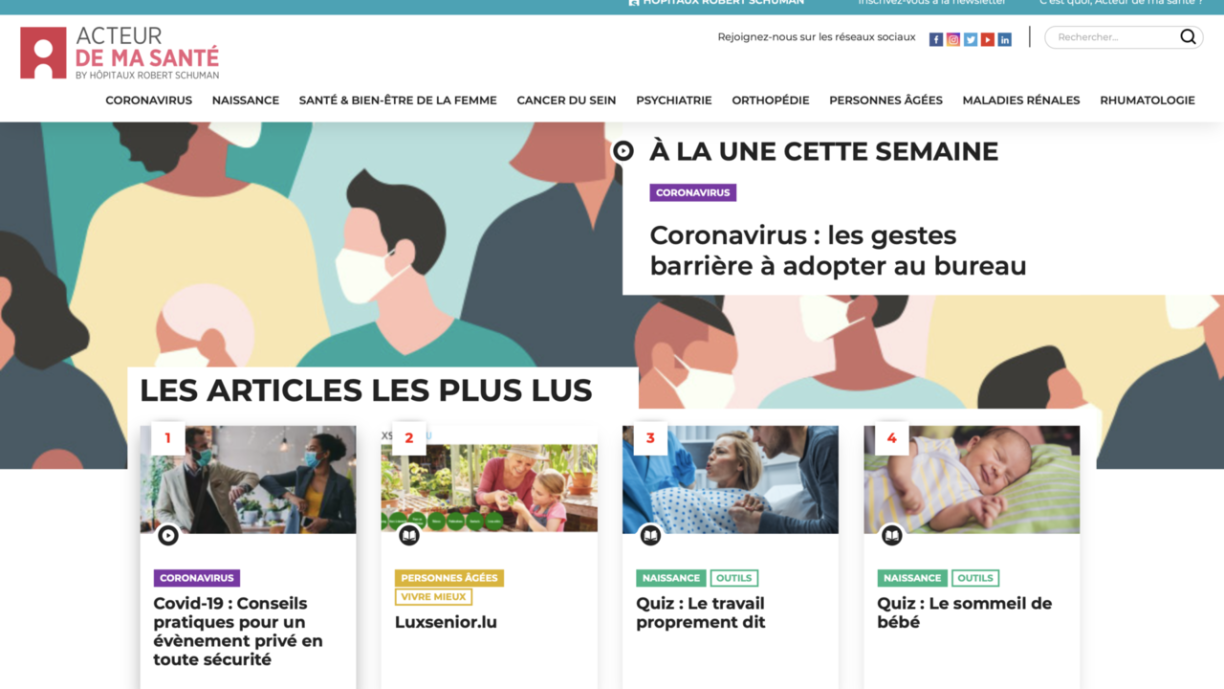Screen dimensions: 1224x689
Task: Click book icon on Luxsenior.lu card
Action: 409,535
